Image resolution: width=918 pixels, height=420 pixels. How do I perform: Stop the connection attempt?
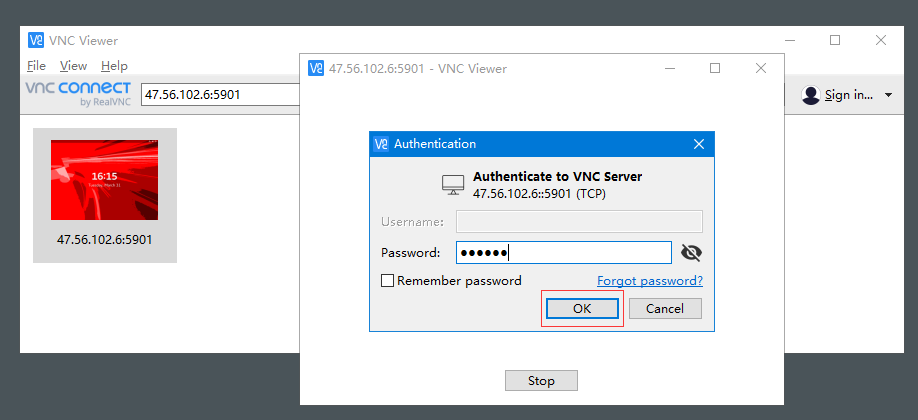click(x=541, y=381)
